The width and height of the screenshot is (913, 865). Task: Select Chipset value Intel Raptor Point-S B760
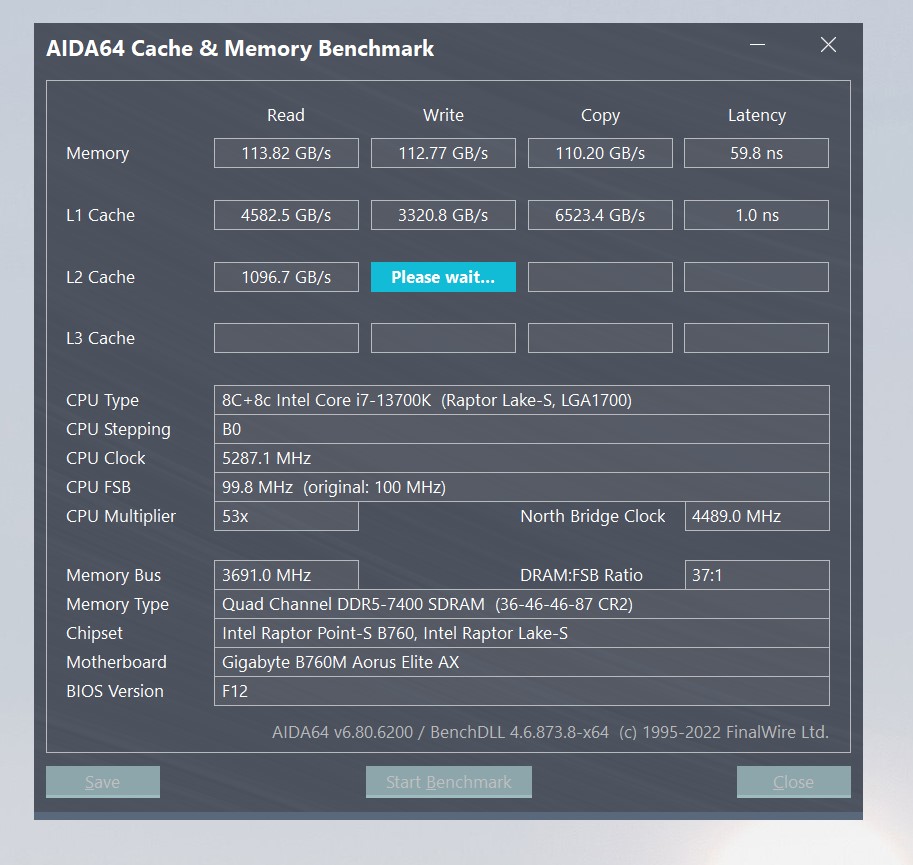[521, 633]
